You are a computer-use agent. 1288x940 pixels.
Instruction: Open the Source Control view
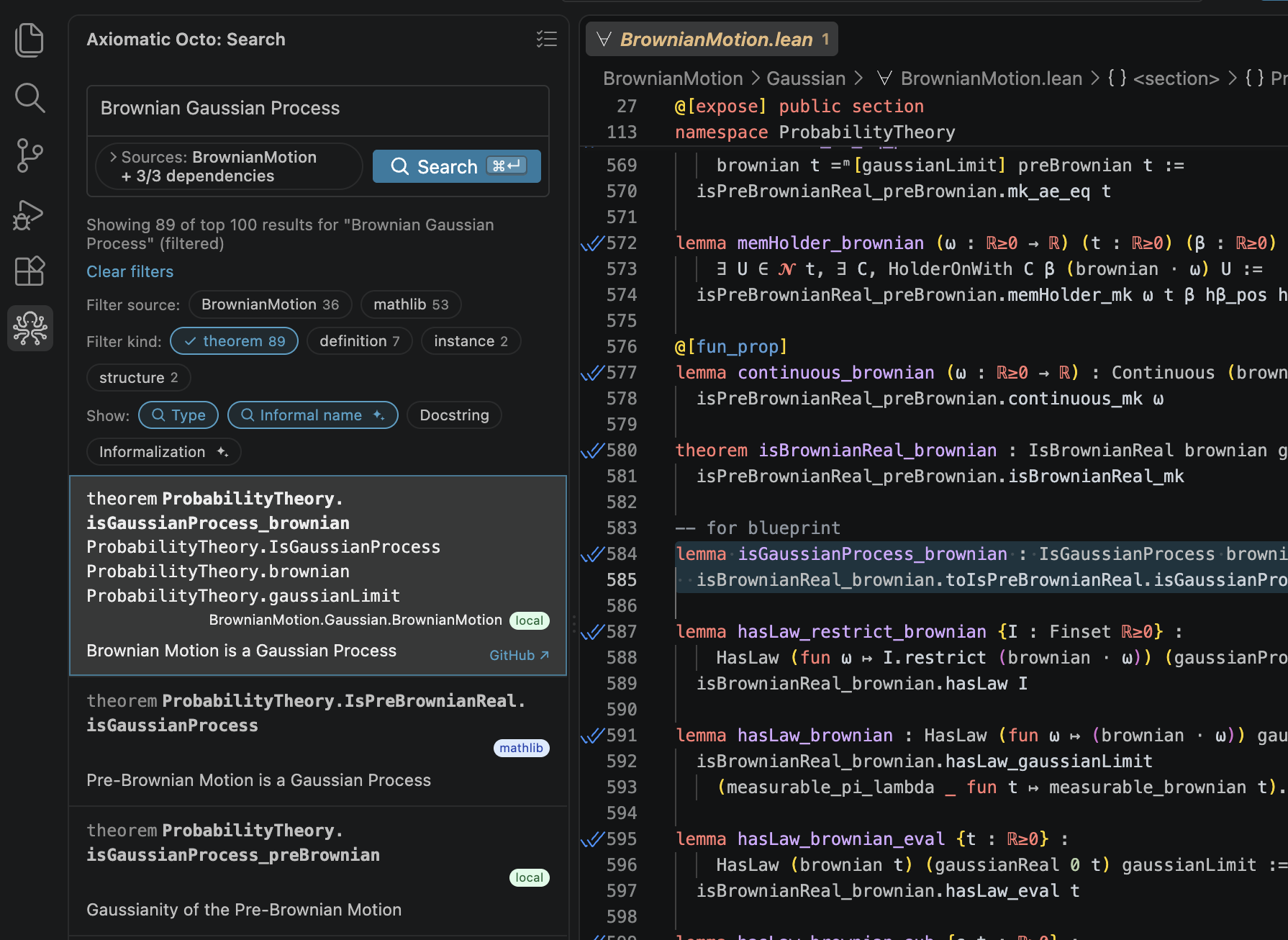tap(30, 155)
